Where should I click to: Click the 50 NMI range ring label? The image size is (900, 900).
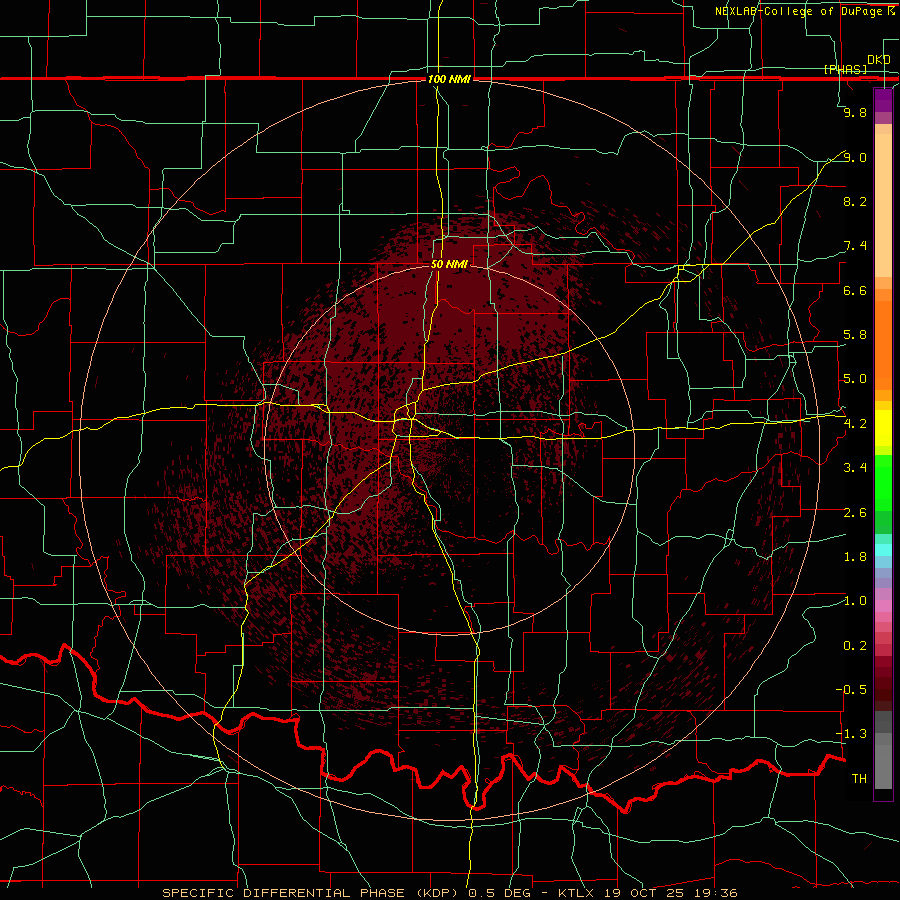(449, 265)
